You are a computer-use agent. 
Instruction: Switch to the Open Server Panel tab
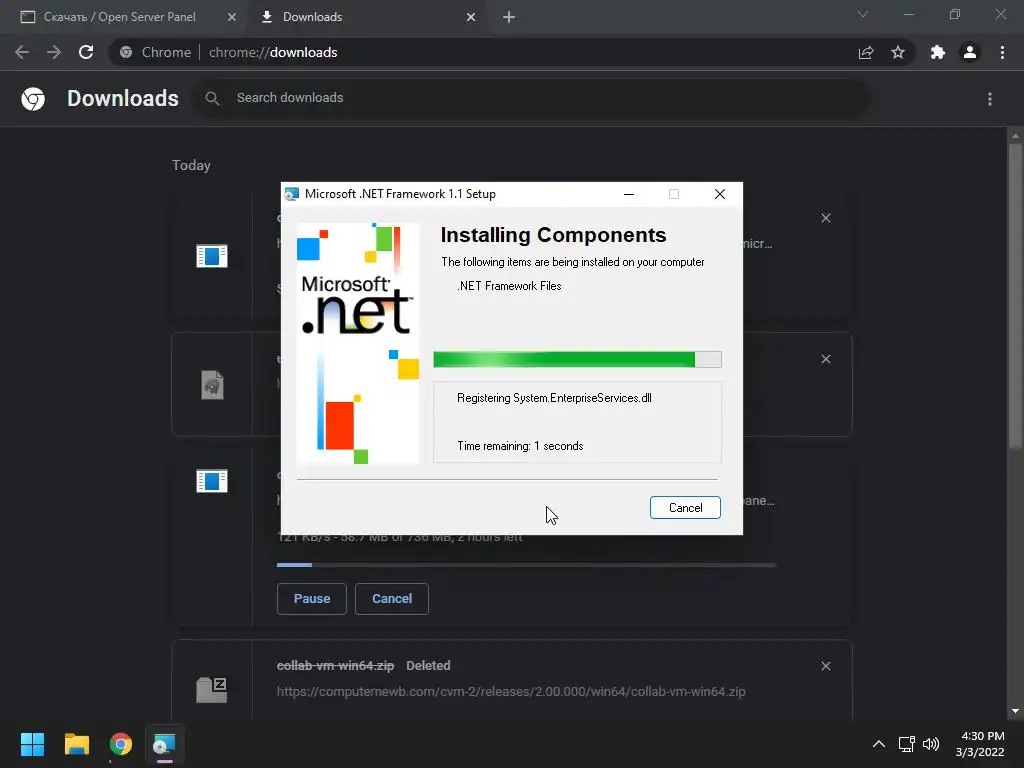pyautogui.click(x=119, y=17)
